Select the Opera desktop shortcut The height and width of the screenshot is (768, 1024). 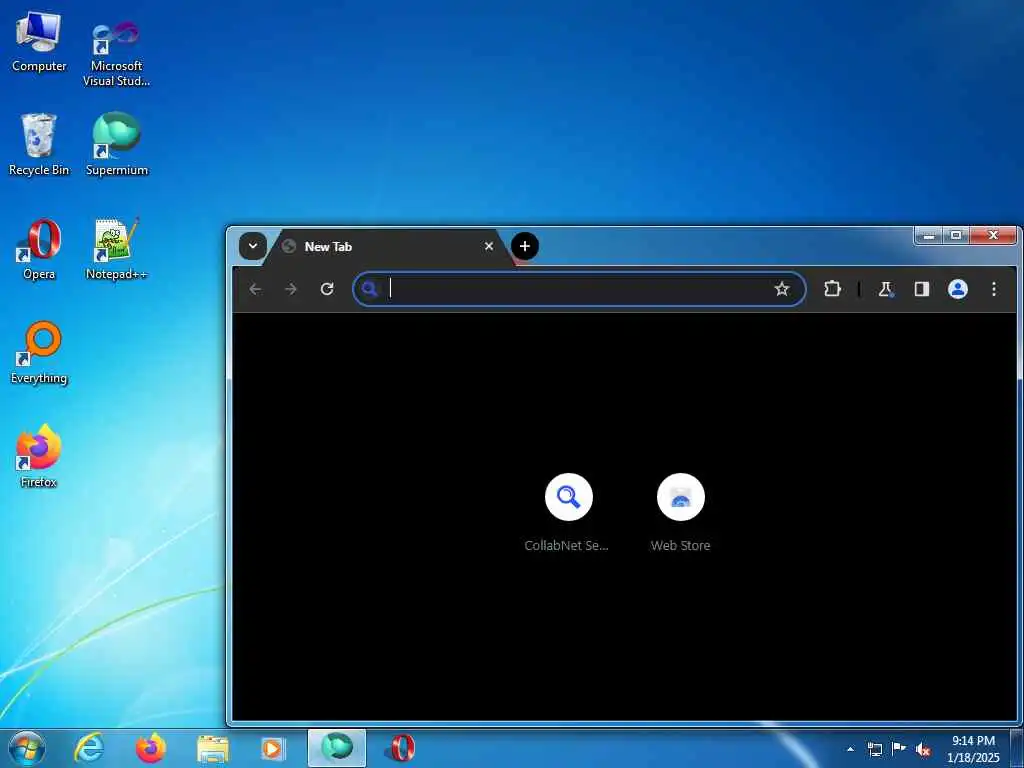39,249
